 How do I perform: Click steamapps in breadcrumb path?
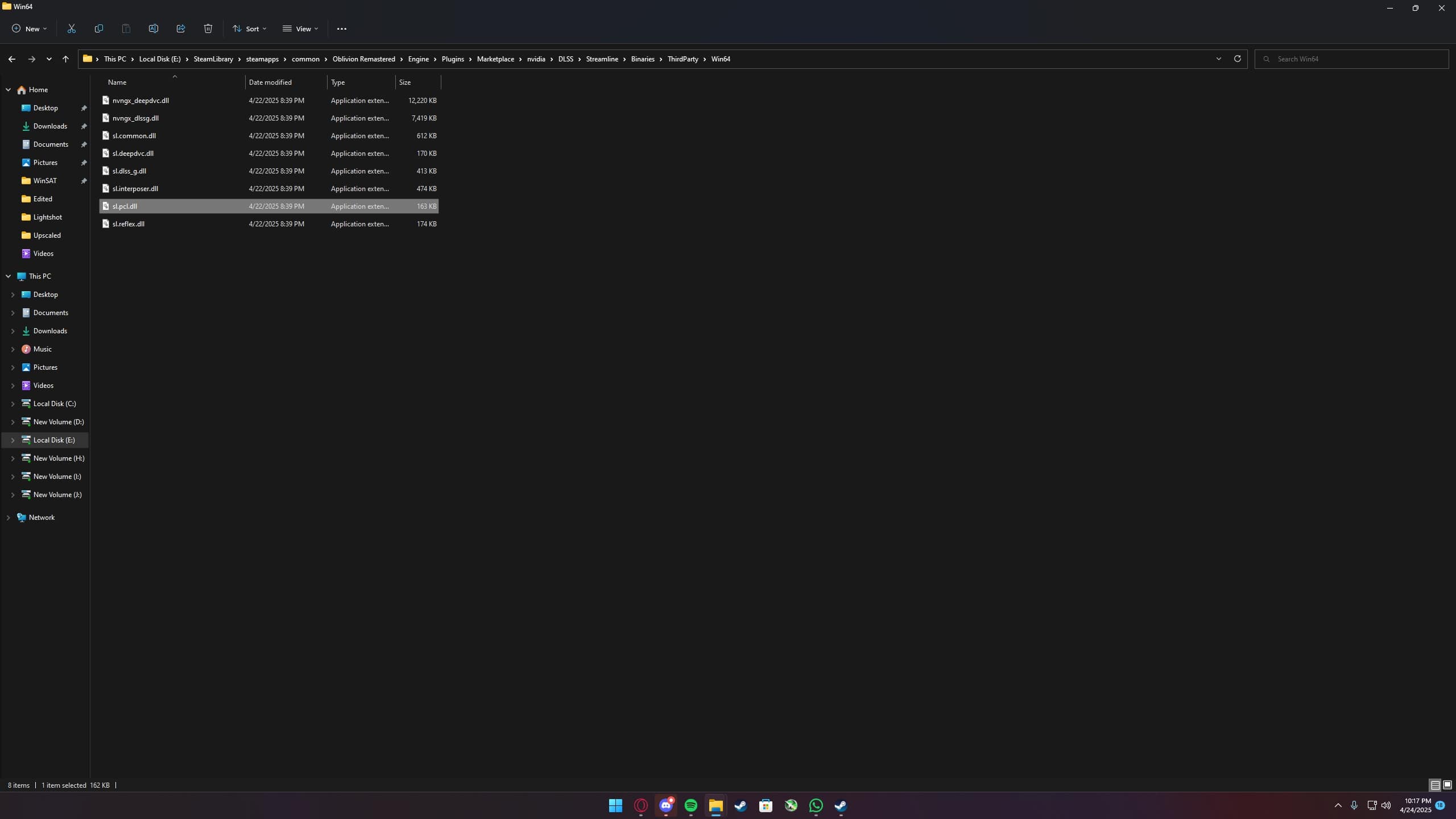pyautogui.click(x=262, y=59)
